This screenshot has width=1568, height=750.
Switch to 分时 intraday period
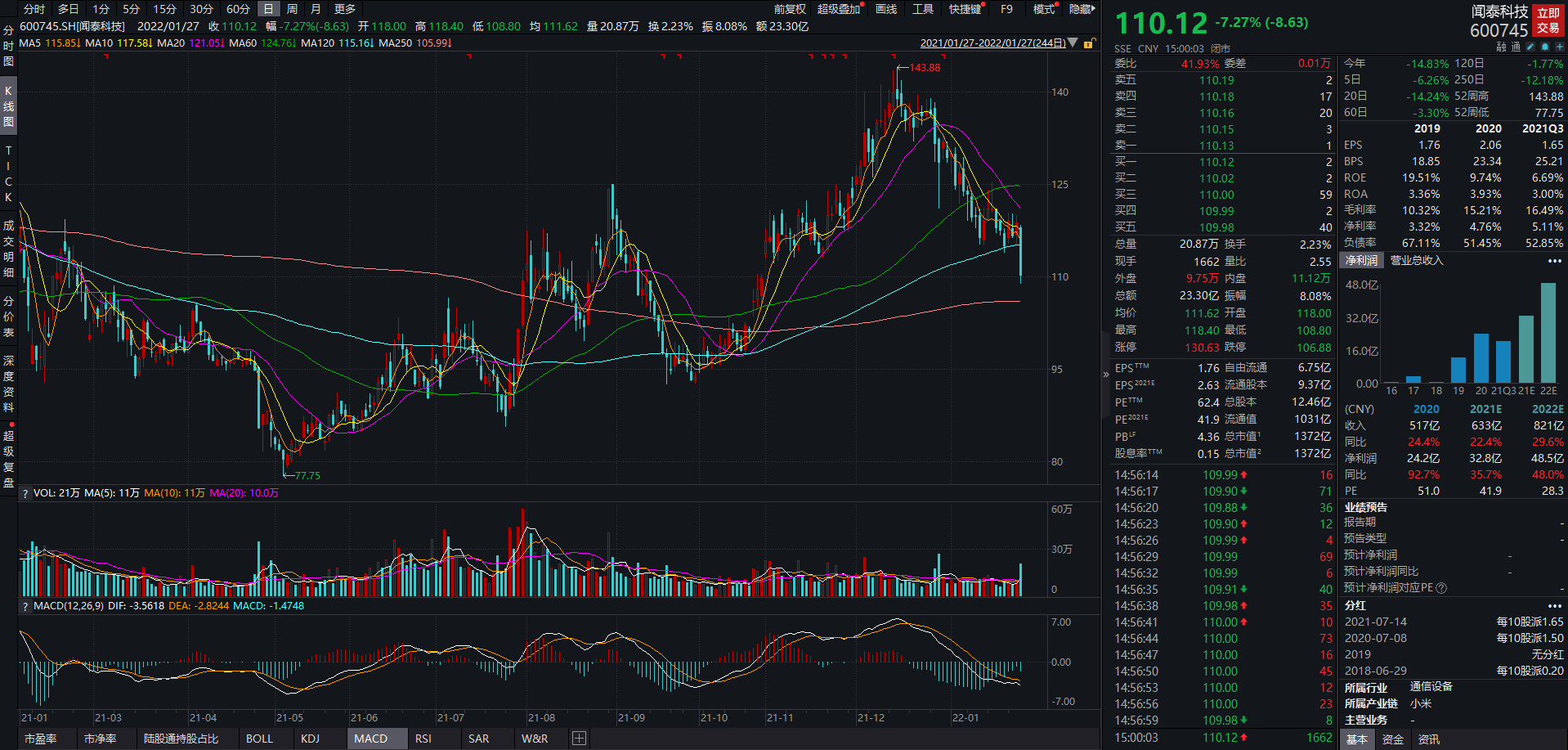pos(34,9)
